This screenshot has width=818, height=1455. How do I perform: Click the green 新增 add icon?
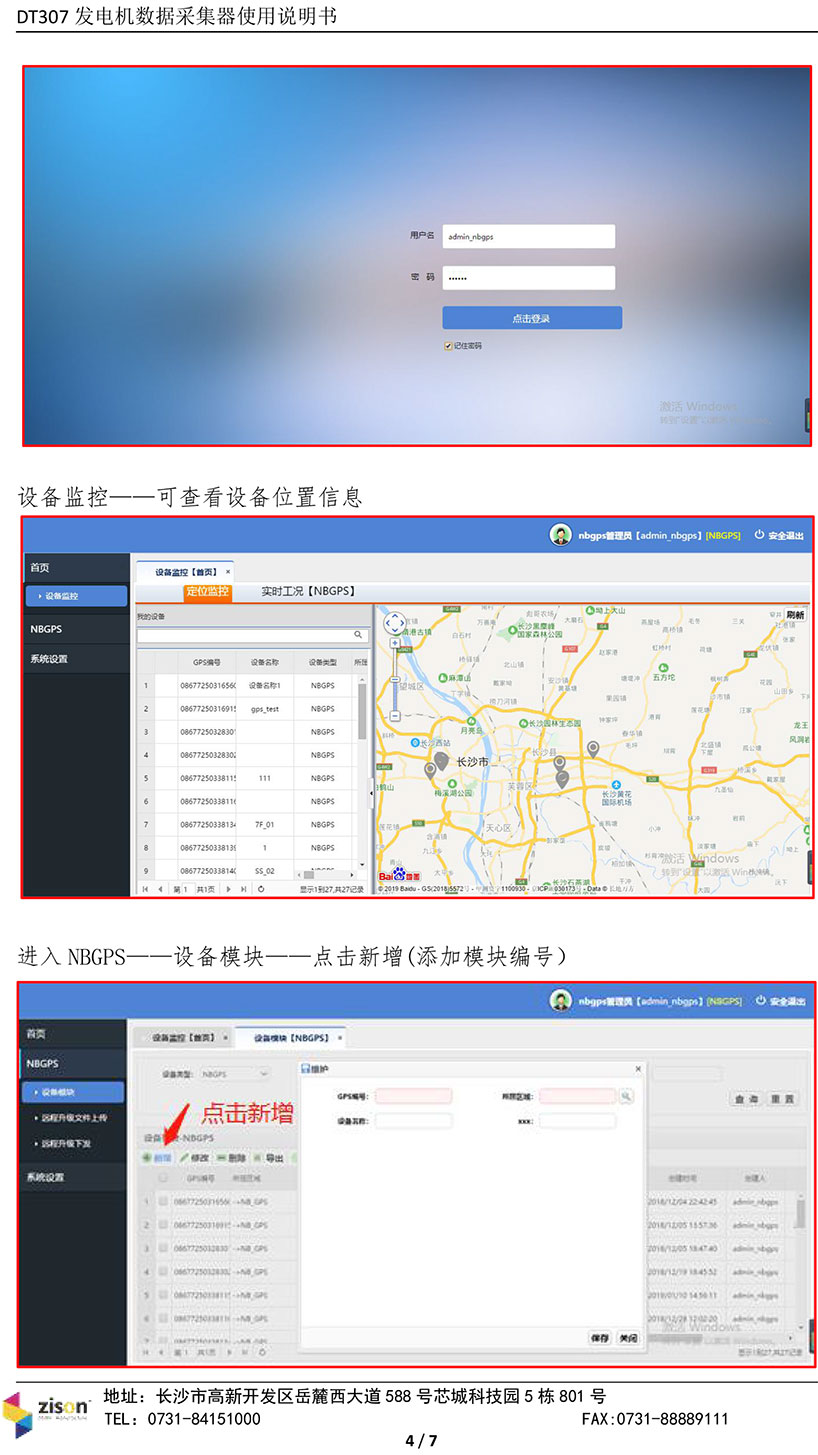tap(147, 1158)
